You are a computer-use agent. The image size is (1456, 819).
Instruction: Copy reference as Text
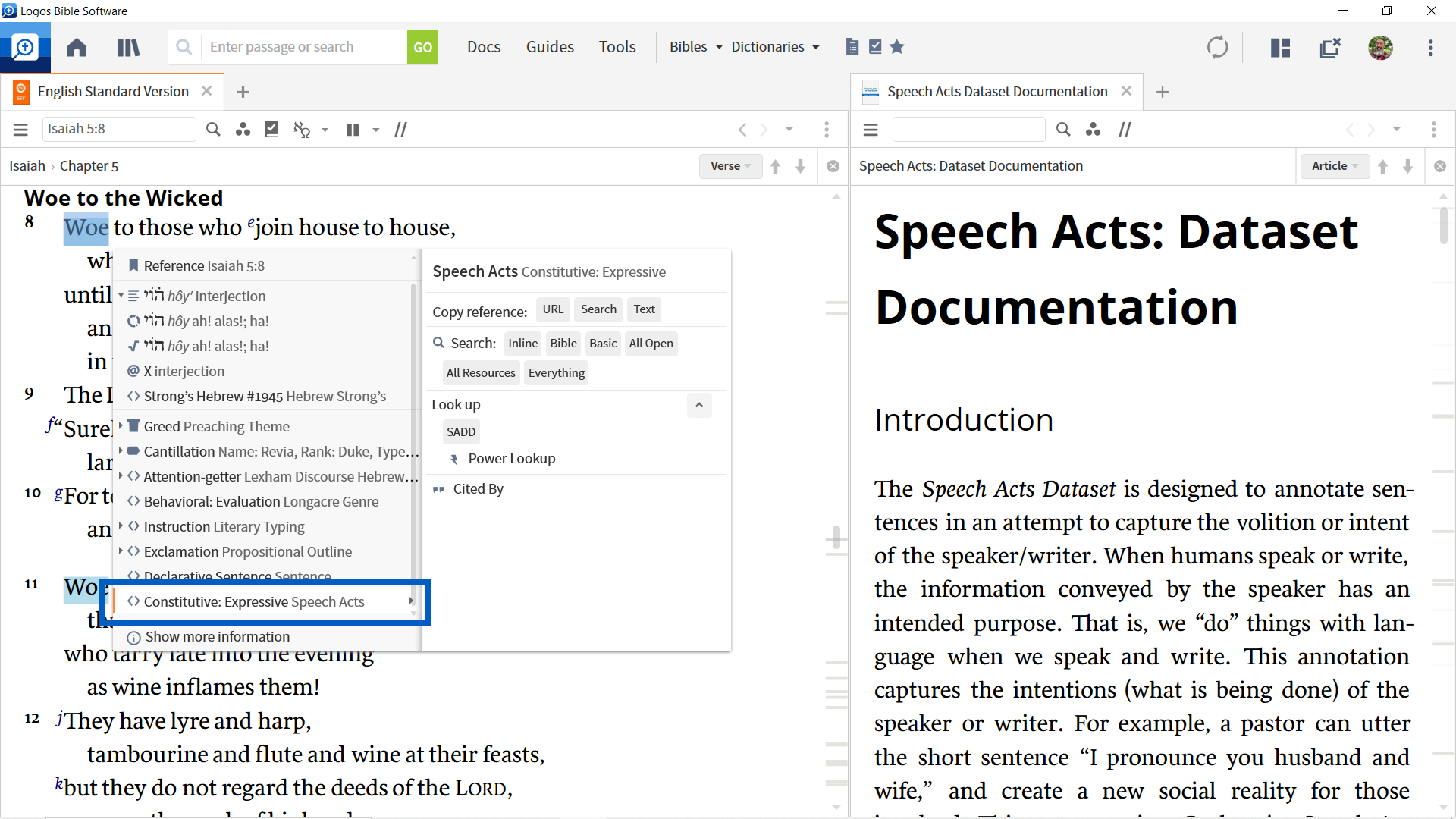click(x=644, y=309)
